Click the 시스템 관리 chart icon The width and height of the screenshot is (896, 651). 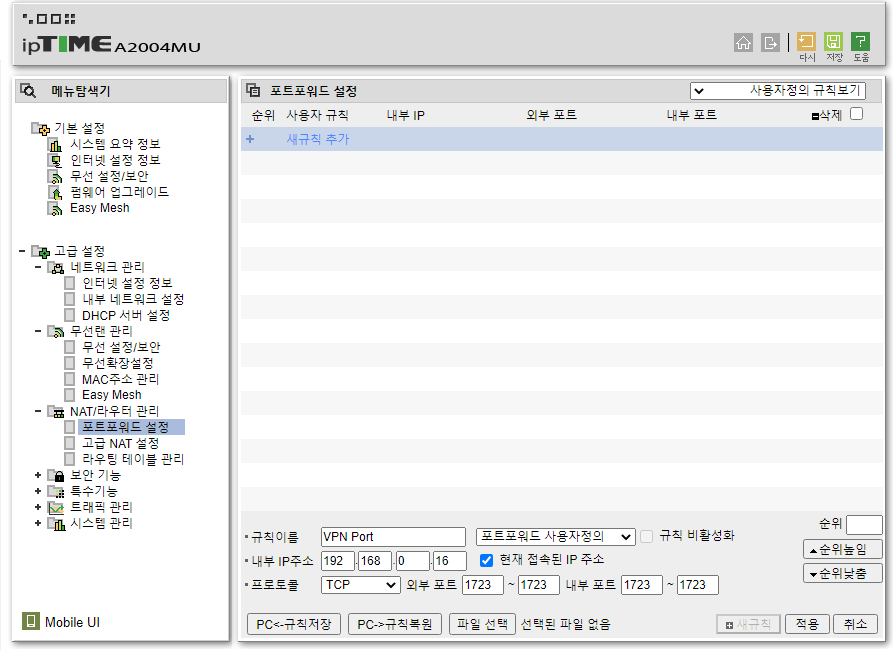(56, 524)
